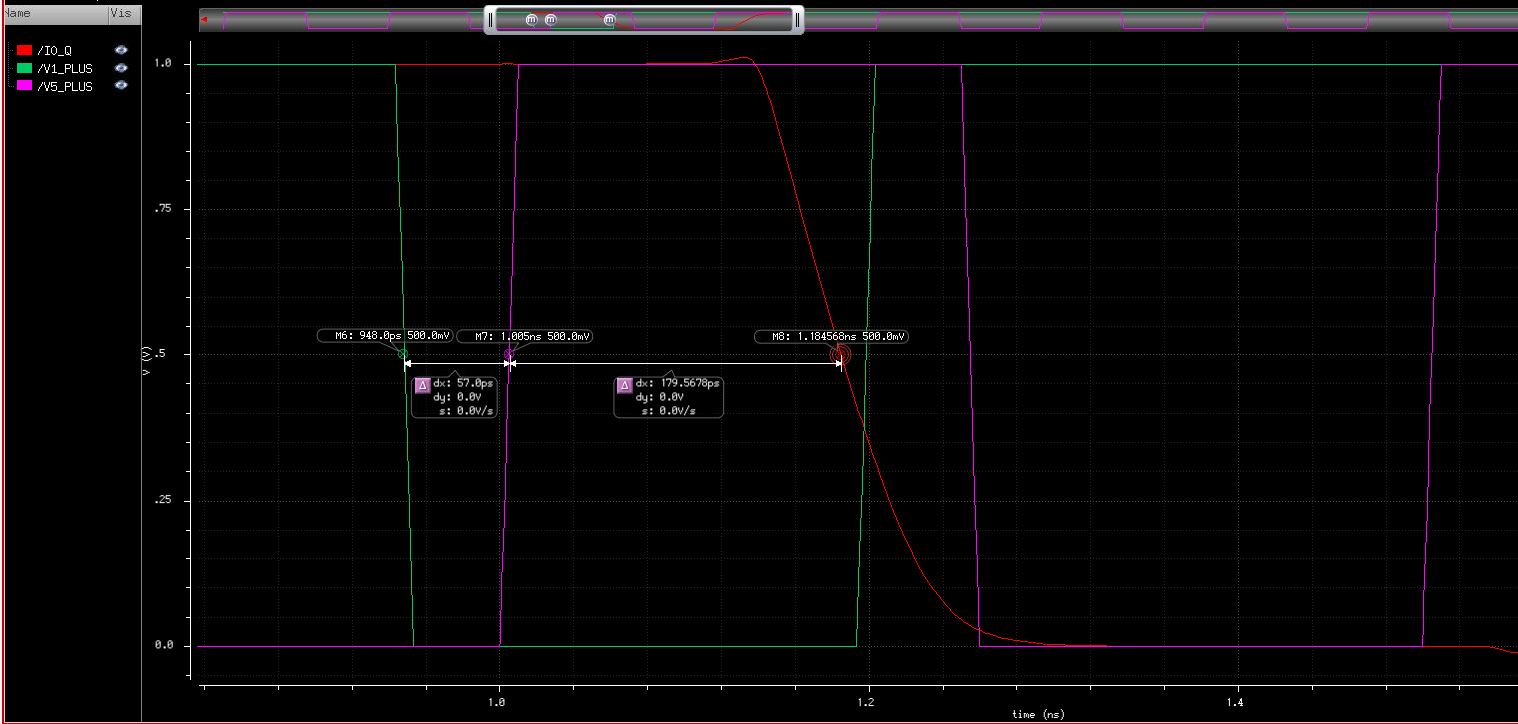
Task: Click the magenta /V5_PLUS color swatch
Action: pos(25,86)
